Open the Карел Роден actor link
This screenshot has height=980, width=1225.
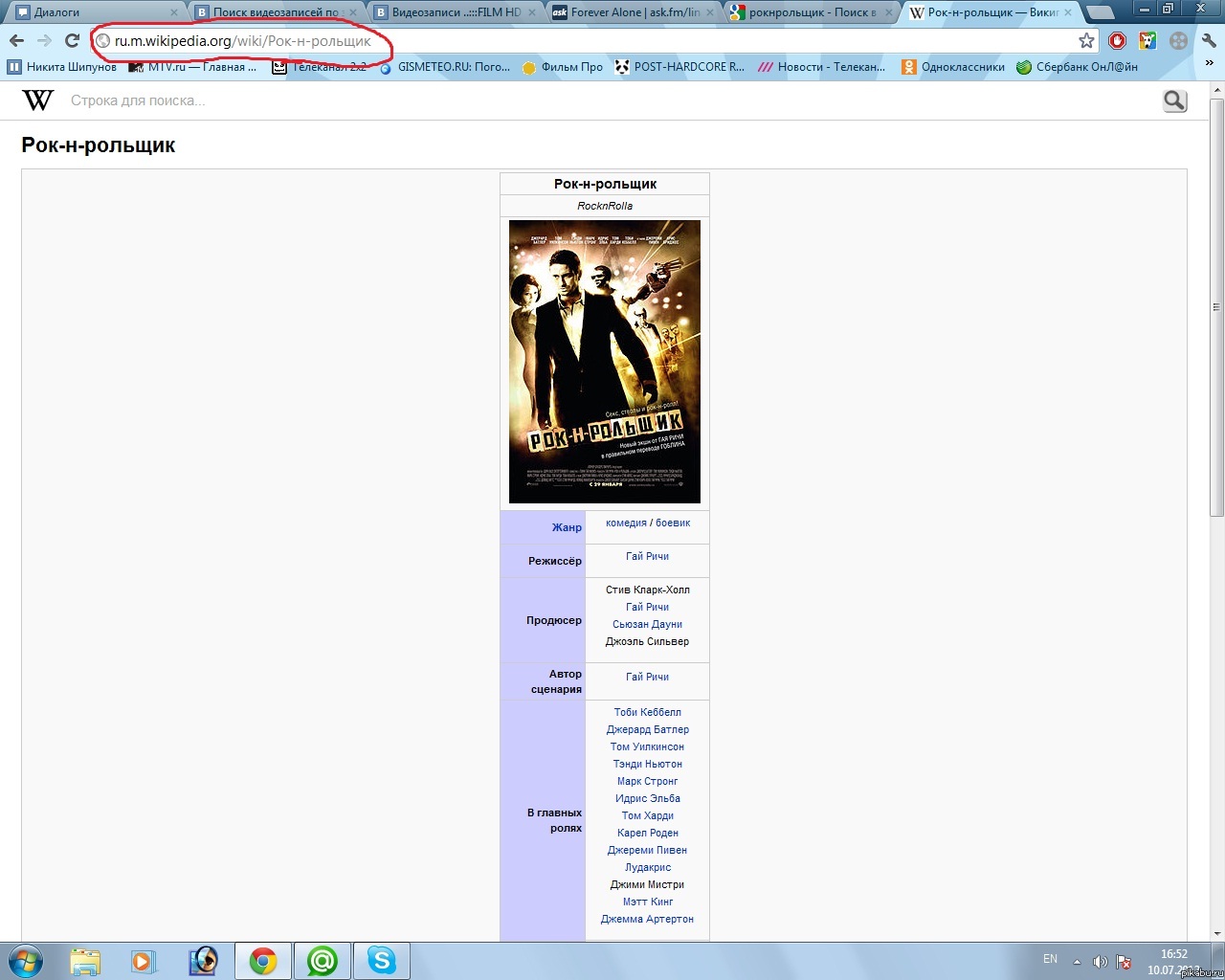tap(647, 833)
